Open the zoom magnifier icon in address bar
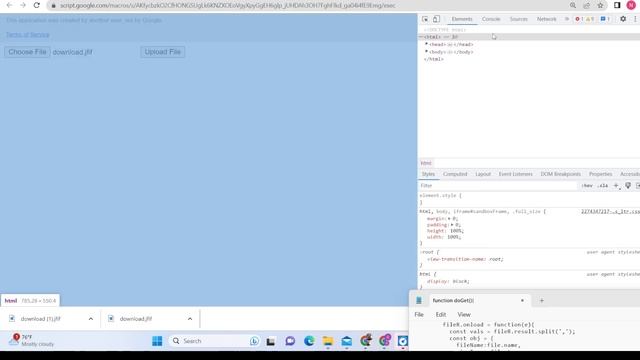 click(x=573, y=5)
